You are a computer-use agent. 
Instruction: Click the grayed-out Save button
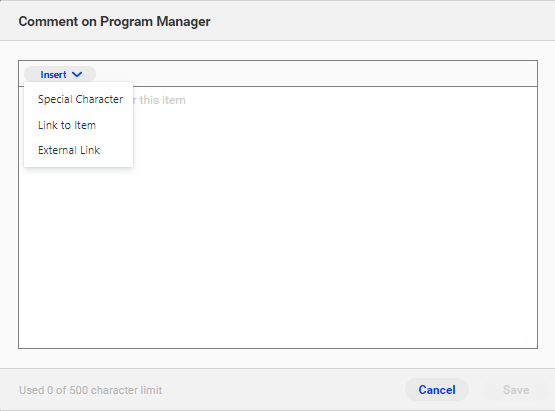coord(516,390)
